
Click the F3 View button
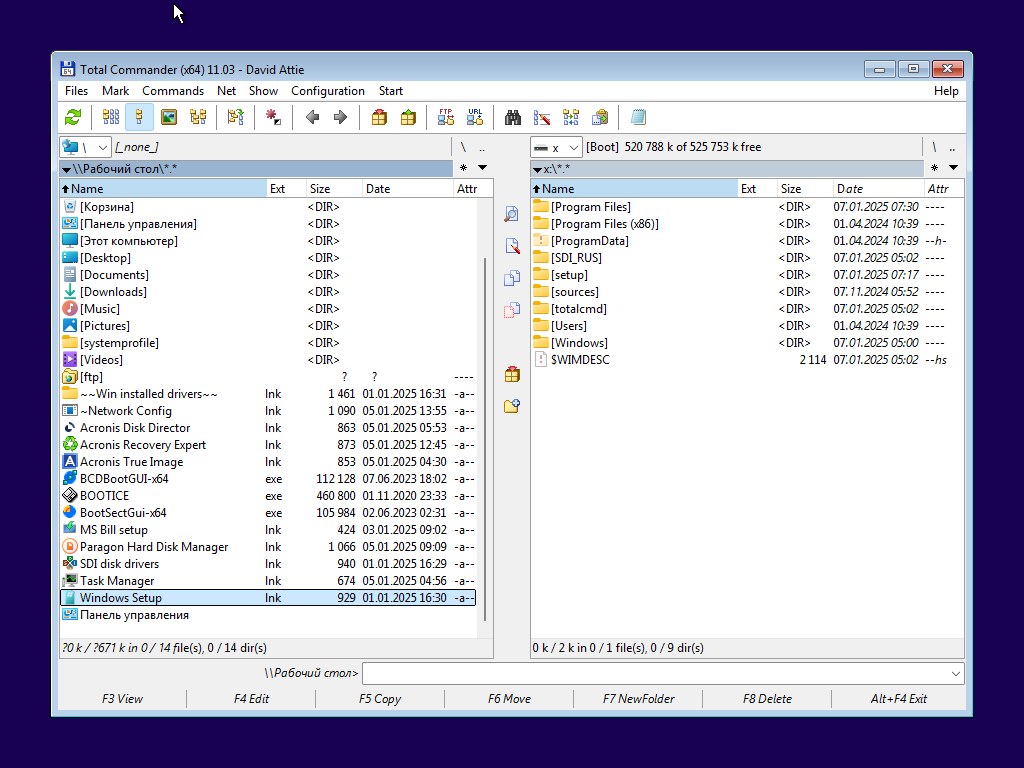tap(122, 699)
